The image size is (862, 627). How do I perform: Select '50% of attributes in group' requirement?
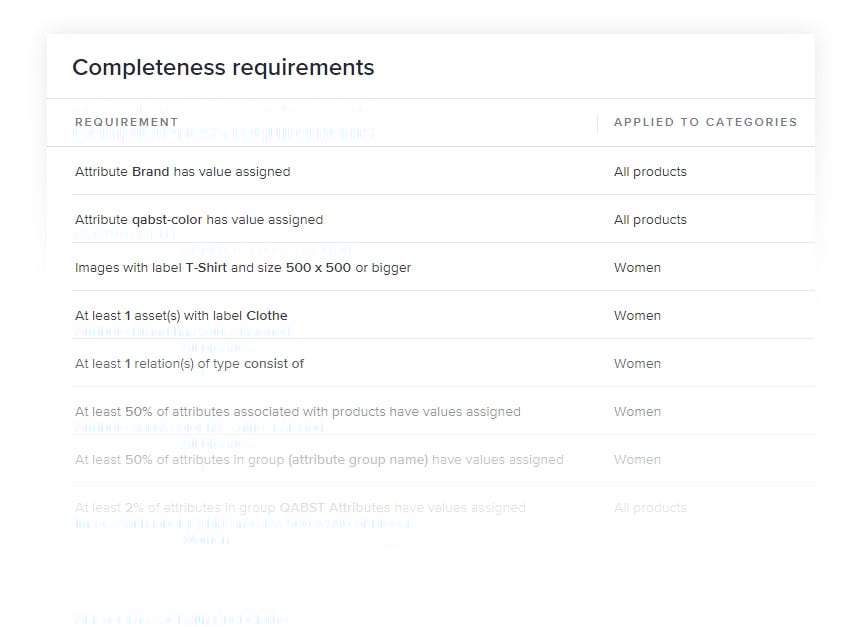[319, 459]
